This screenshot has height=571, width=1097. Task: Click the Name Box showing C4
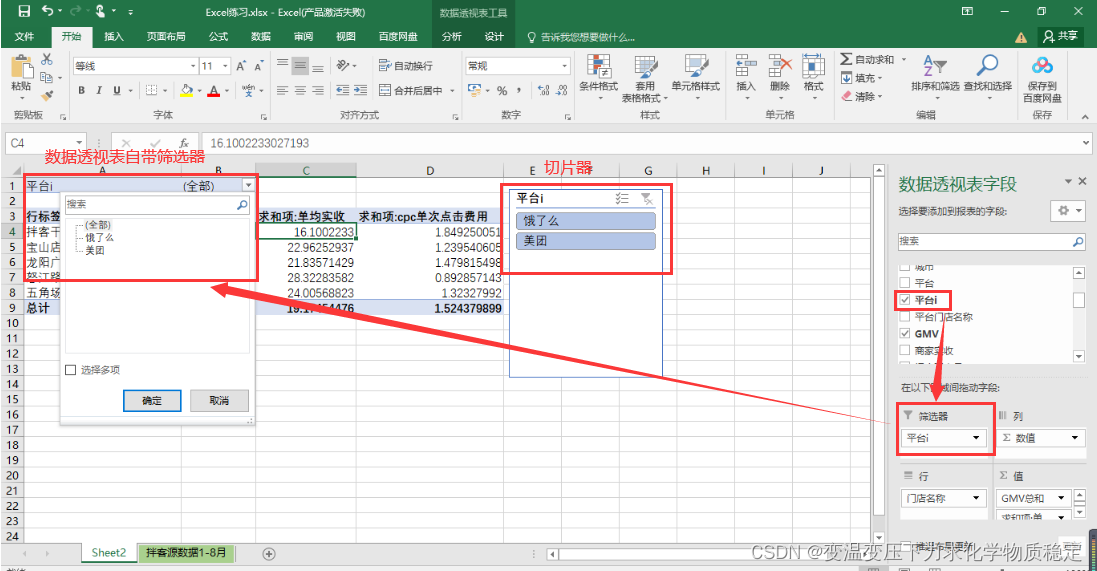click(x=45, y=143)
